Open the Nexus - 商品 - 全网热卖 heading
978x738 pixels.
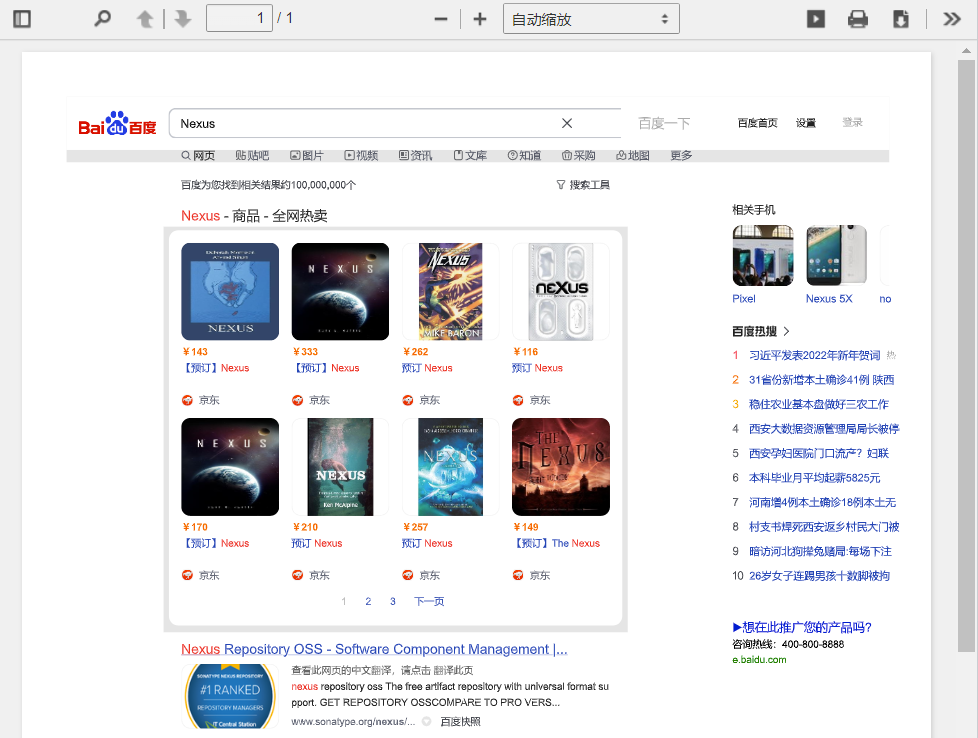(x=254, y=216)
